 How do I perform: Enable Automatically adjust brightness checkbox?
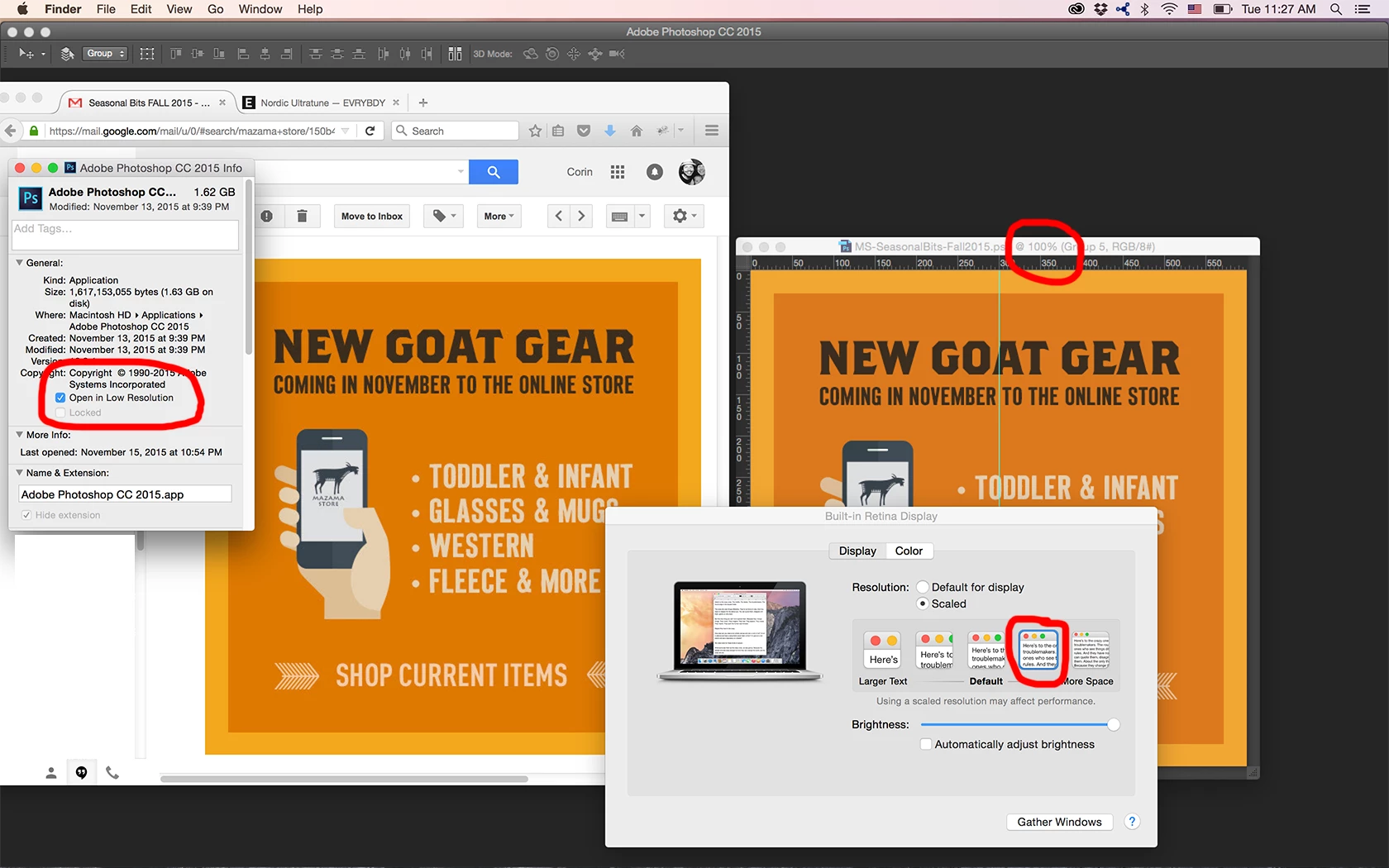[926, 744]
